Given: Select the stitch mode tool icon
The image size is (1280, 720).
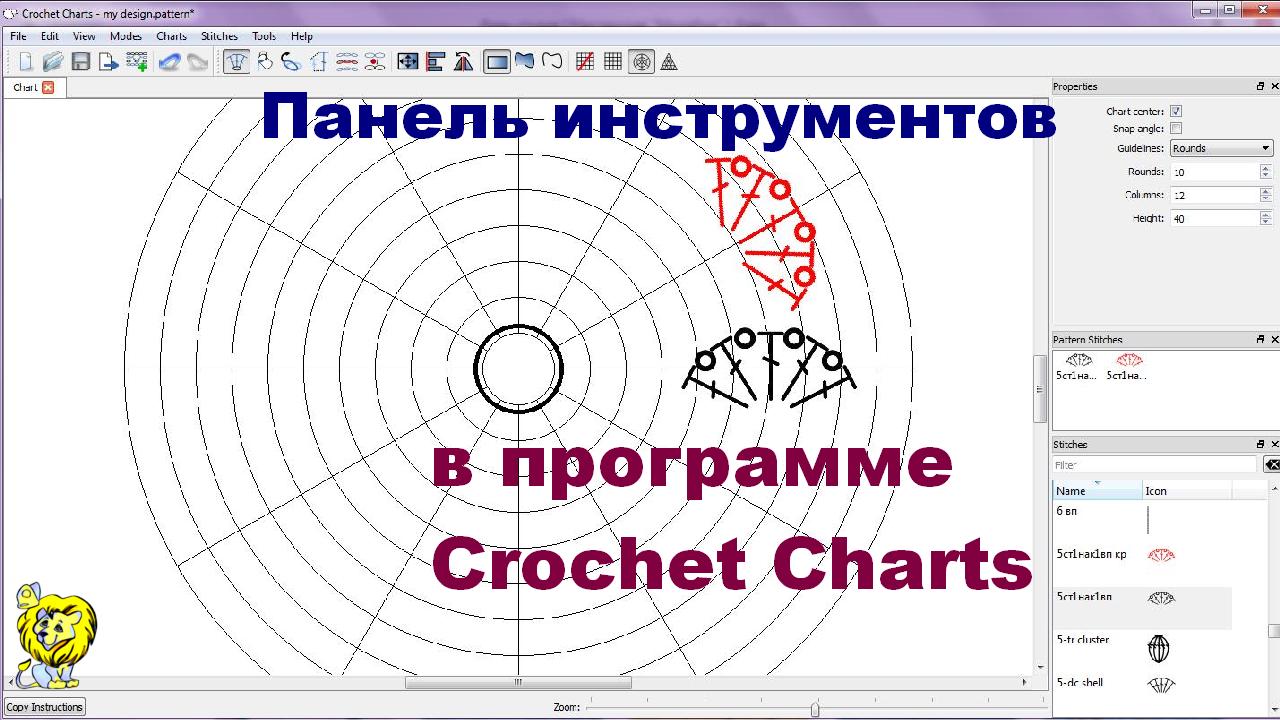Looking at the screenshot, I should (237, 62).
